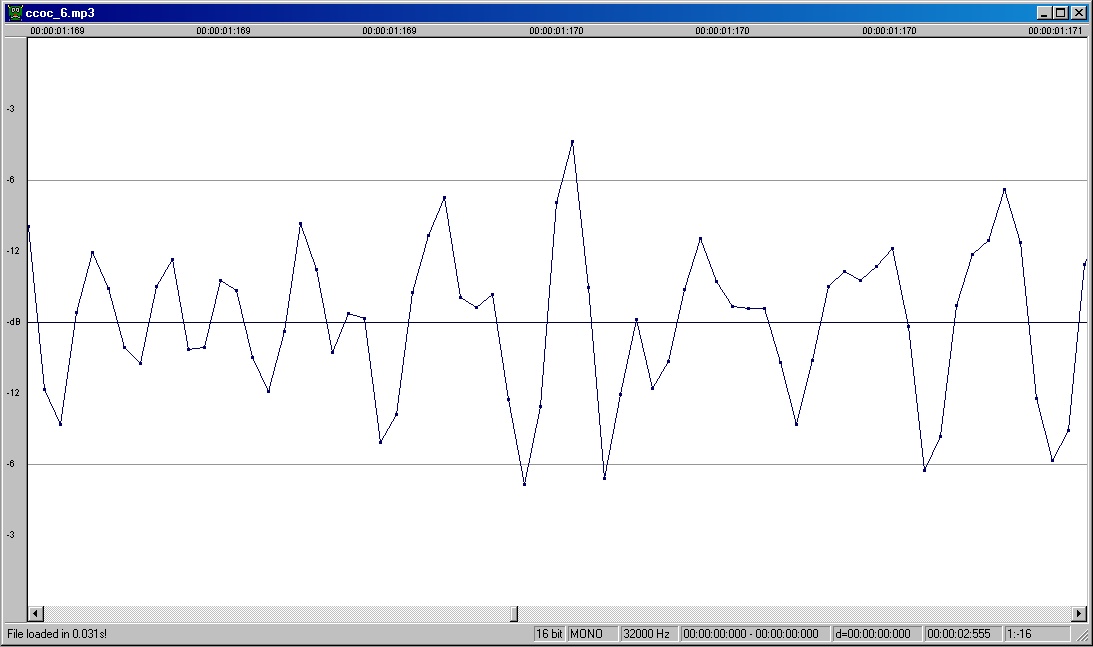
Task: Maximize the ccoc_6.mp3 window
Action: [1061, 13]
